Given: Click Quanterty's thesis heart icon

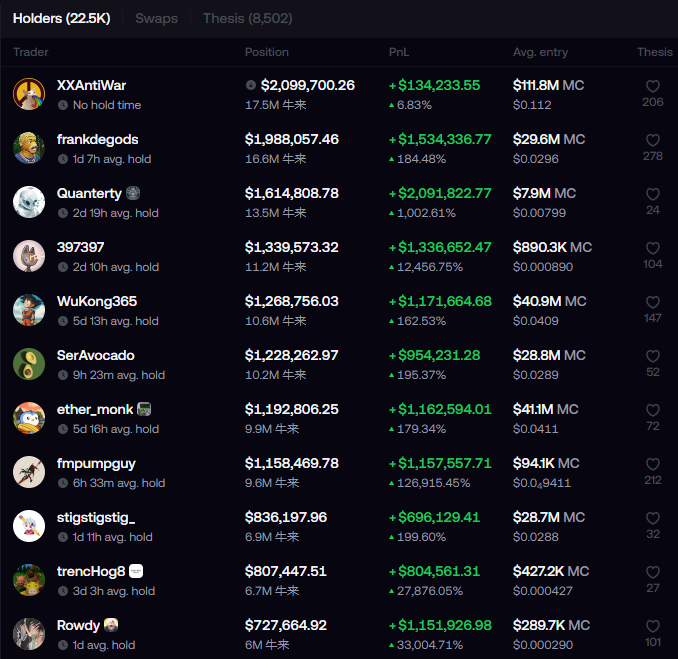Looking at the screenshot, I should [x=652, y=194].
